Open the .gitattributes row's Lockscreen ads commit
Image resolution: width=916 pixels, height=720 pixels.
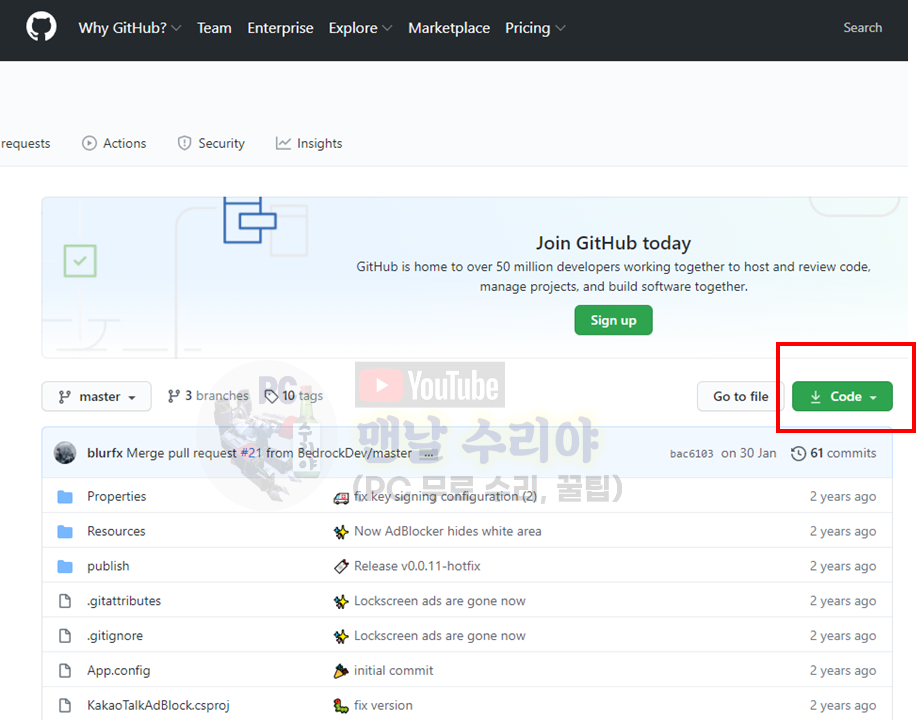point(439,601)
